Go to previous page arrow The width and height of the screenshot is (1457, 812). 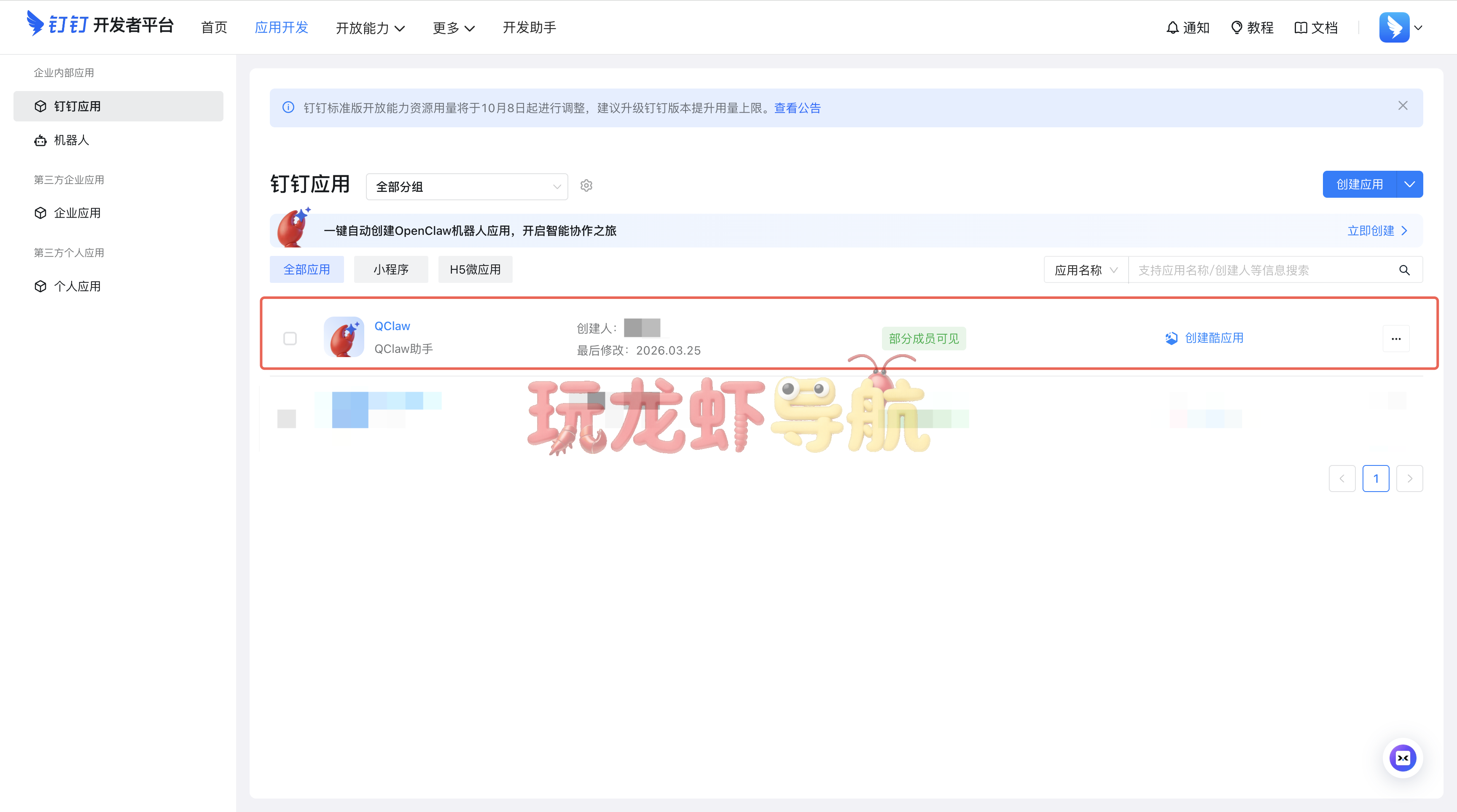[x=1342, y=479]
